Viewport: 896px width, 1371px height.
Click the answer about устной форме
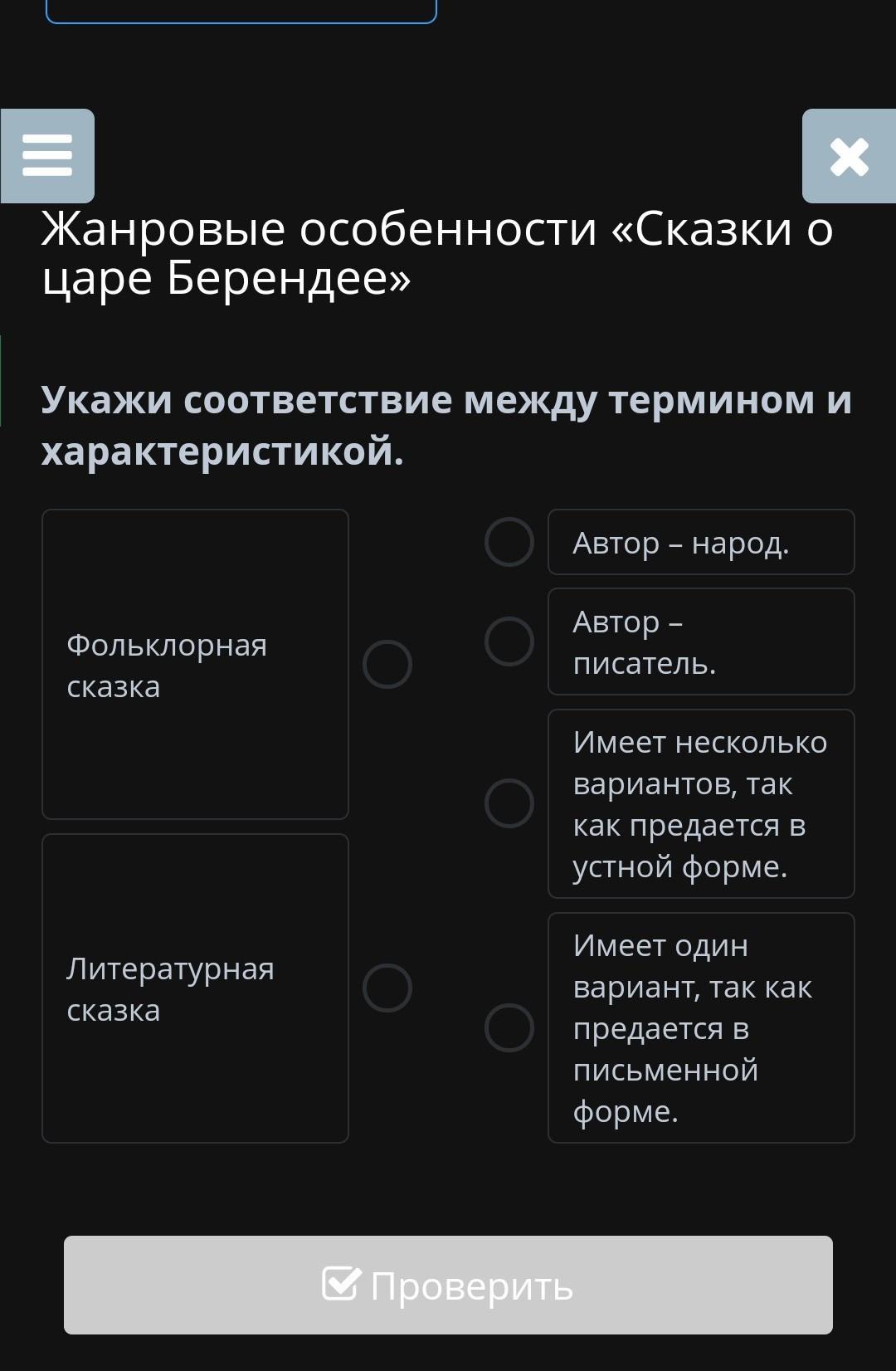tap(701, 803)
